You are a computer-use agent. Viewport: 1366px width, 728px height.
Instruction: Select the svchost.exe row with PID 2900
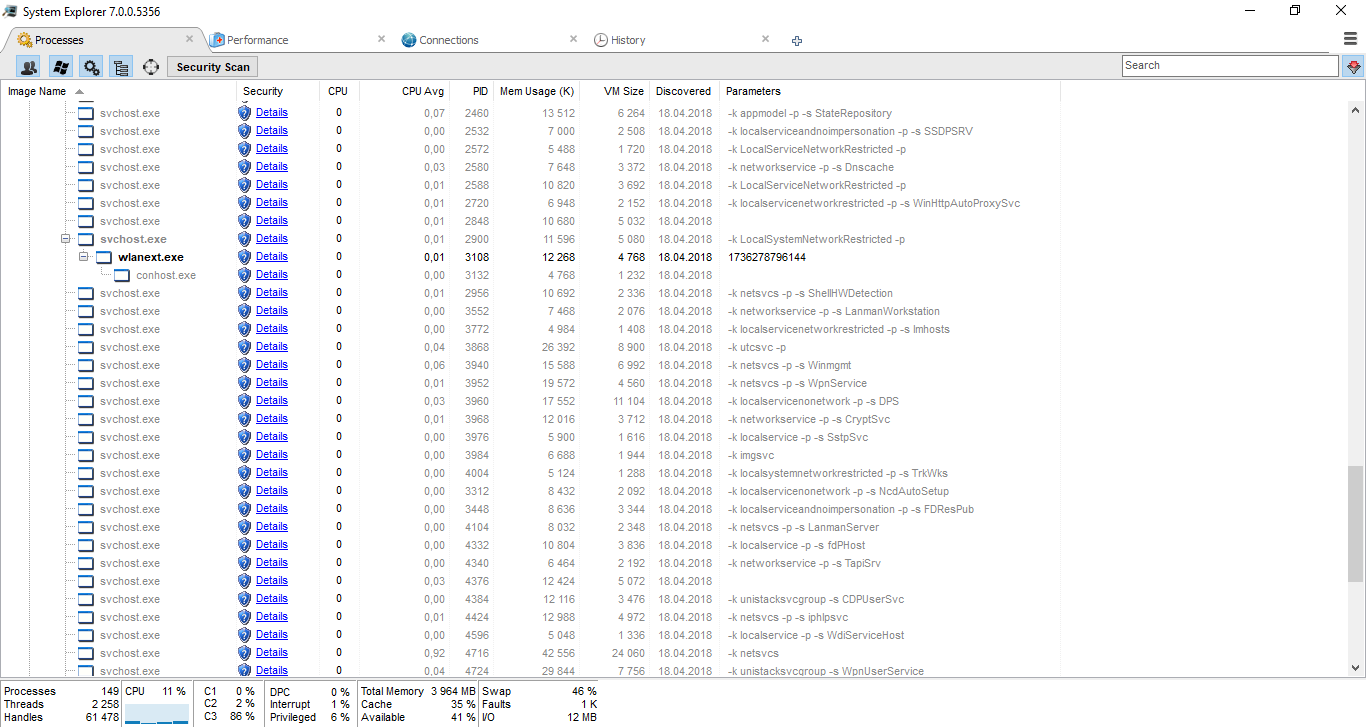tap(530, 239)
